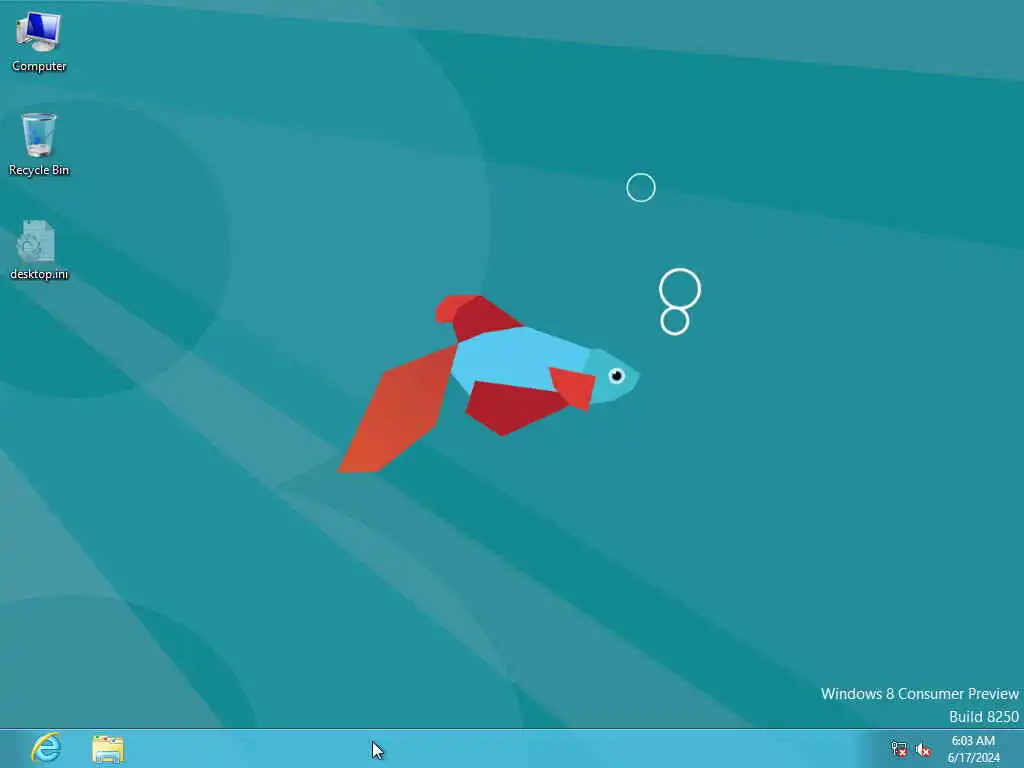The image size is (1024, 768).
Task: Open the muted volume tray icon
Action: click(923, 750)
